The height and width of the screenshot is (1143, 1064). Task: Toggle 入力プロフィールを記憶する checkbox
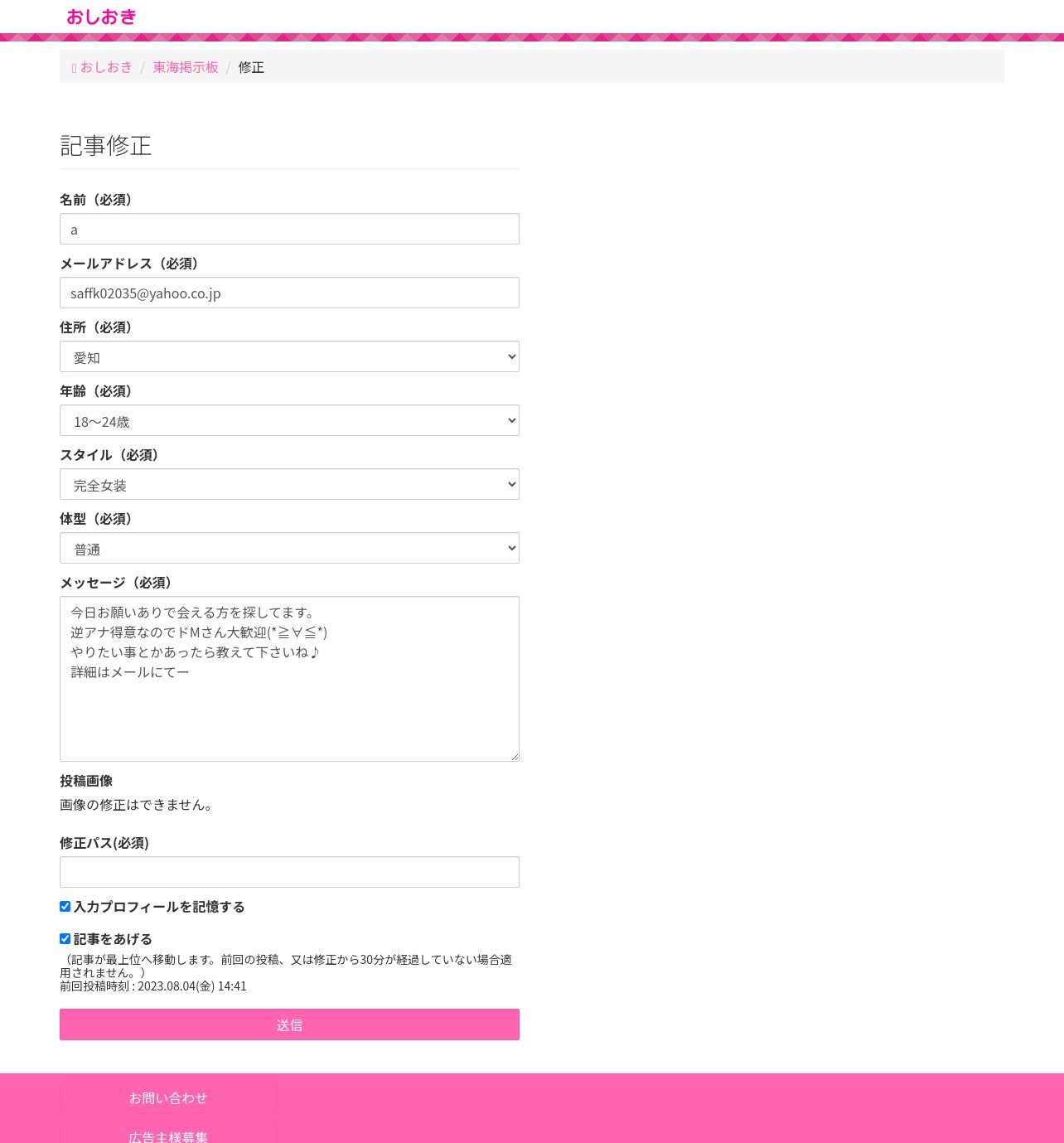[x=65, y=907]
